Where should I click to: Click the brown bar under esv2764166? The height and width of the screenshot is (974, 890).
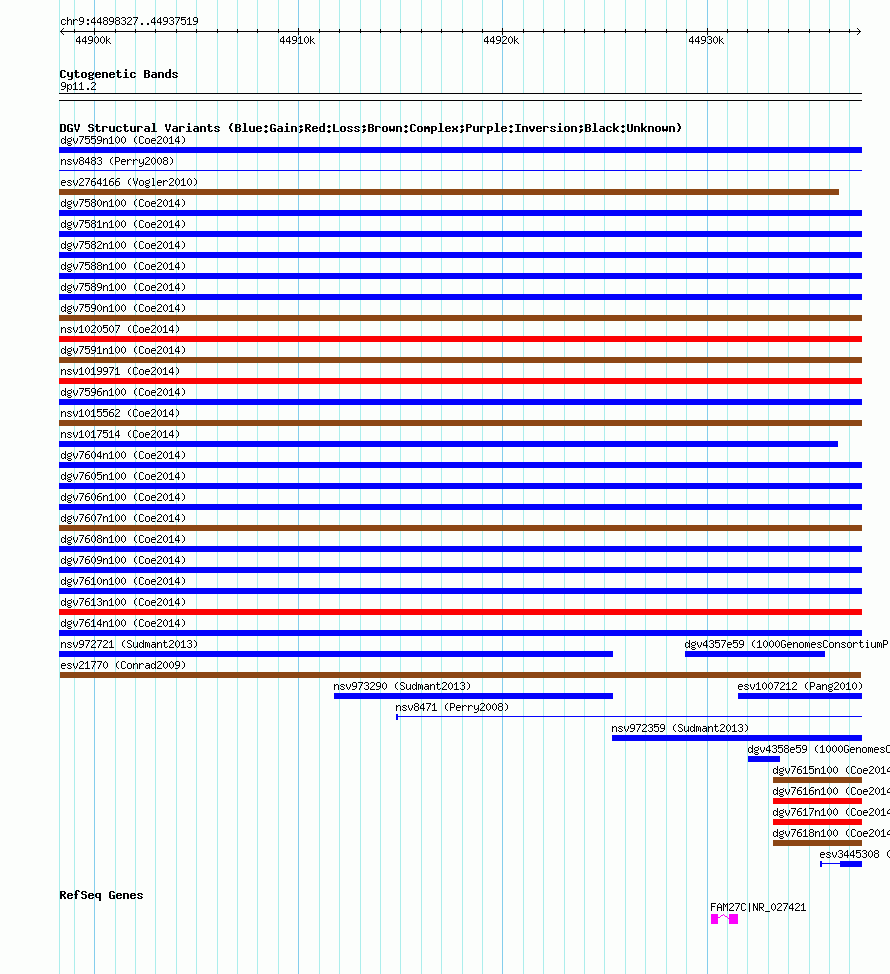449,192
